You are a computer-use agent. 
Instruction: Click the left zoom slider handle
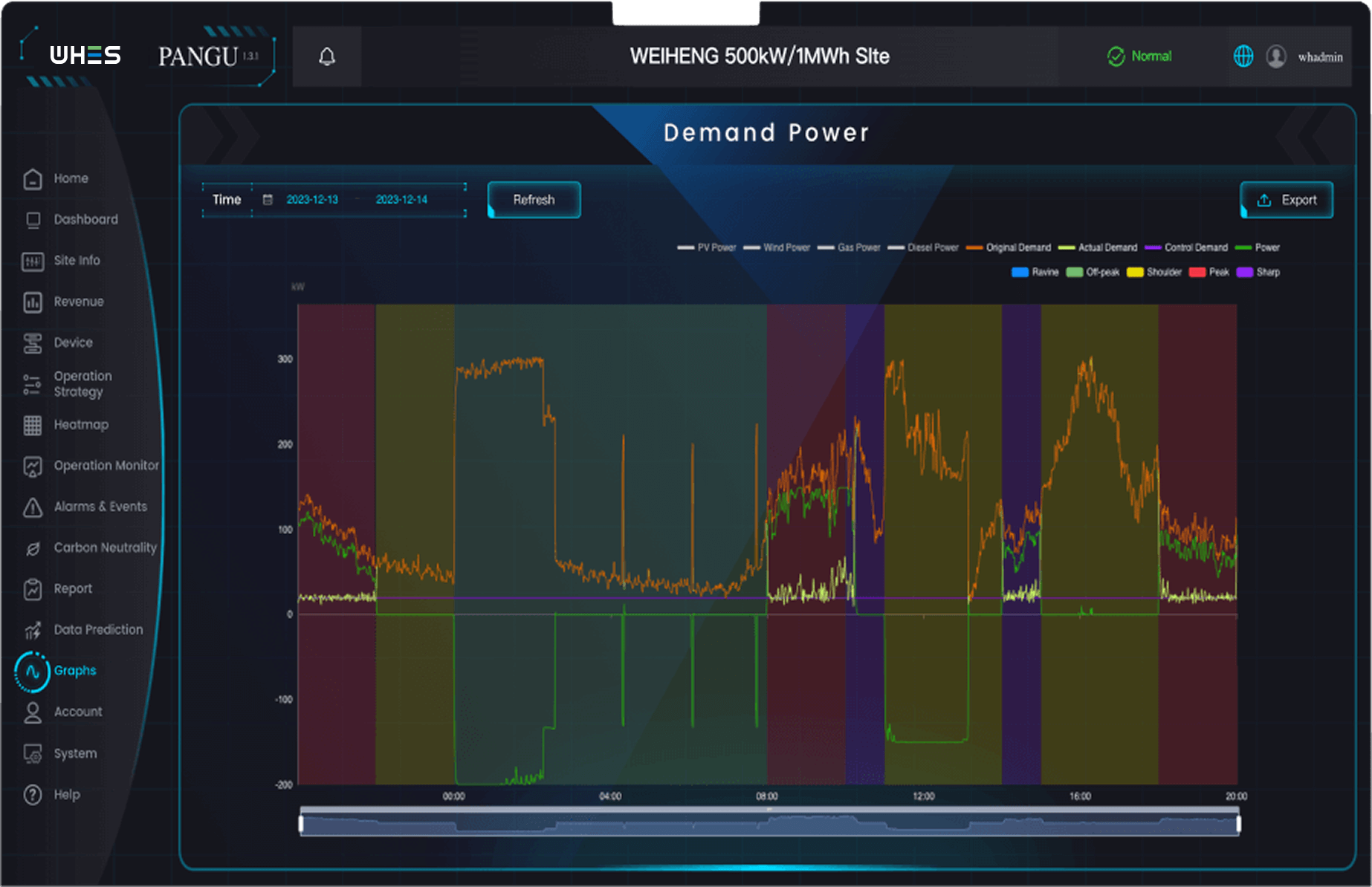coord(301,823)
